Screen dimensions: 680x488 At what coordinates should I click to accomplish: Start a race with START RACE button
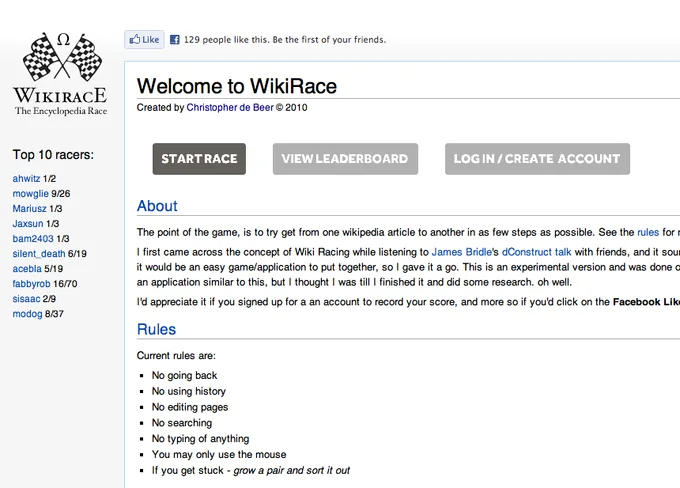click(199, 159)
